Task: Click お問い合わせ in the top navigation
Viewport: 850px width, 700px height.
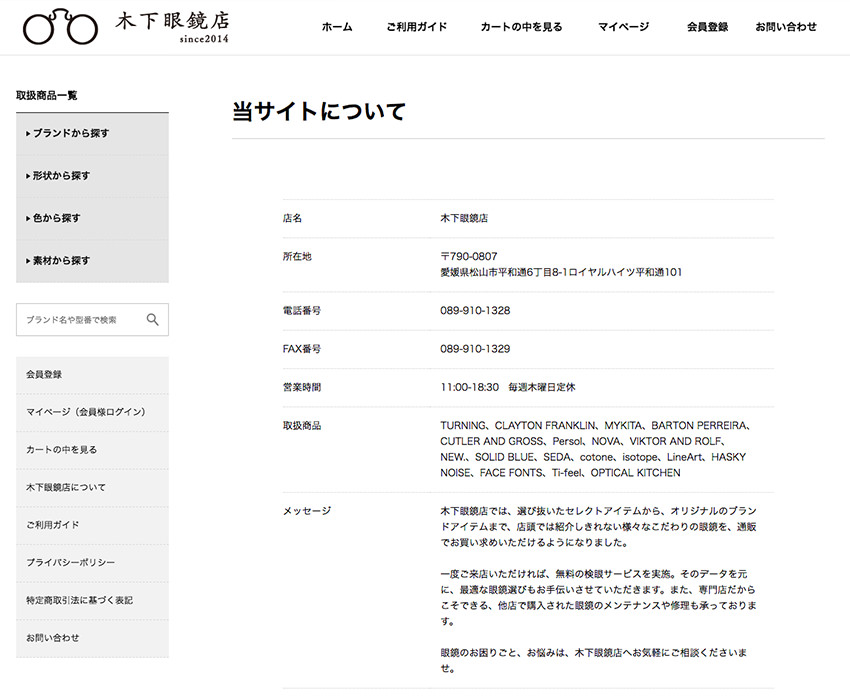Action: coord(786,27)
